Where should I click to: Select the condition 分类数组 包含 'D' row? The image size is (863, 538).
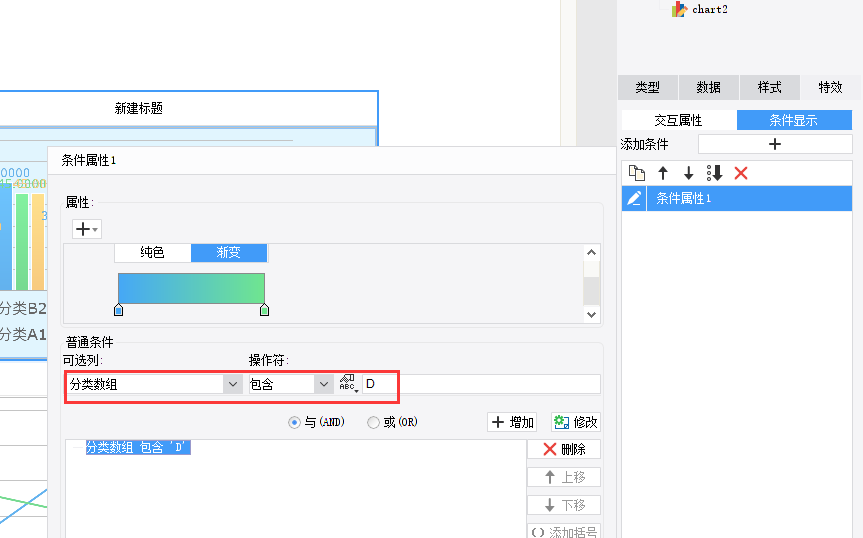(x=138, y=447)
